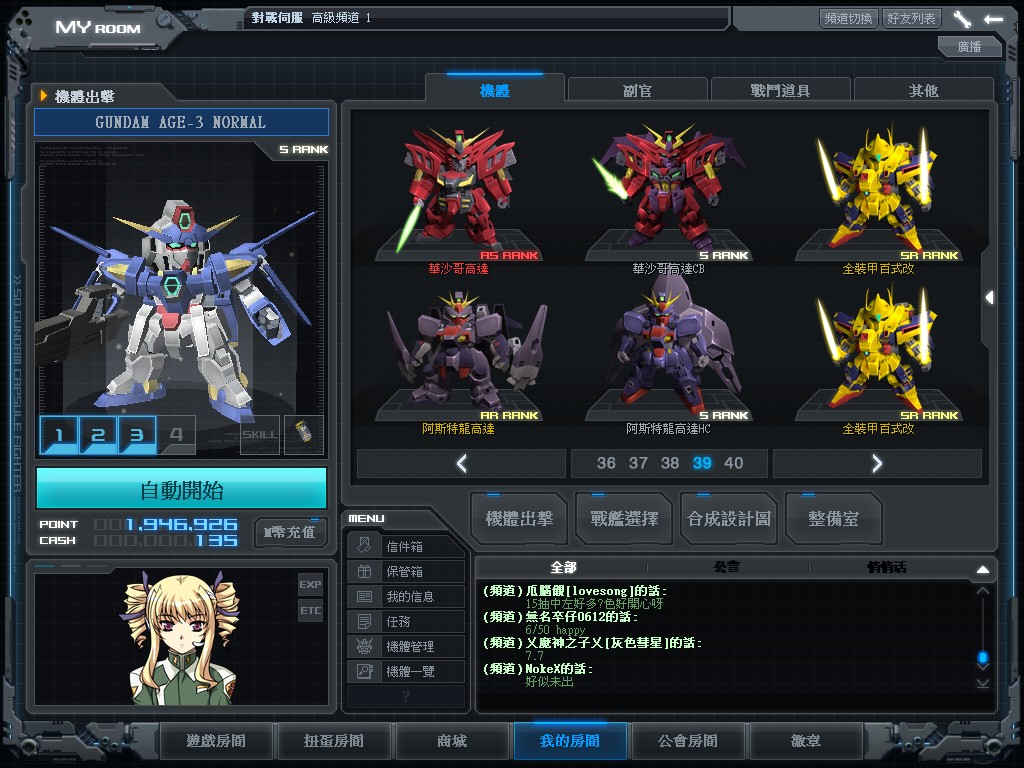Screen dimensions: 1024x768
Task: Switch to 副官 adjutant tab
Action: pos(637,90)
